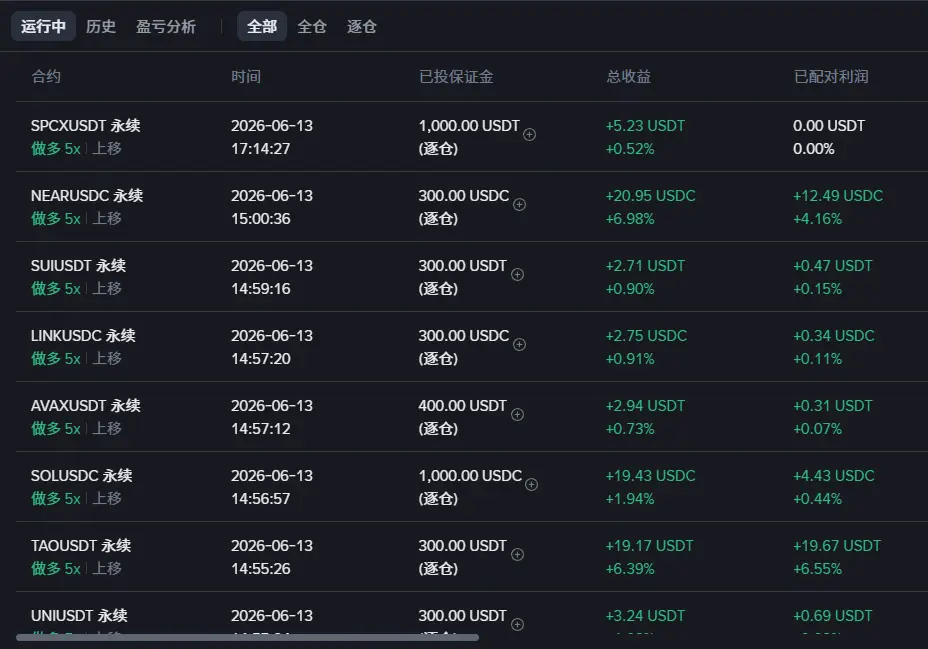
Task: Click the time 14:55:26 cell
Action: (261, 568)
